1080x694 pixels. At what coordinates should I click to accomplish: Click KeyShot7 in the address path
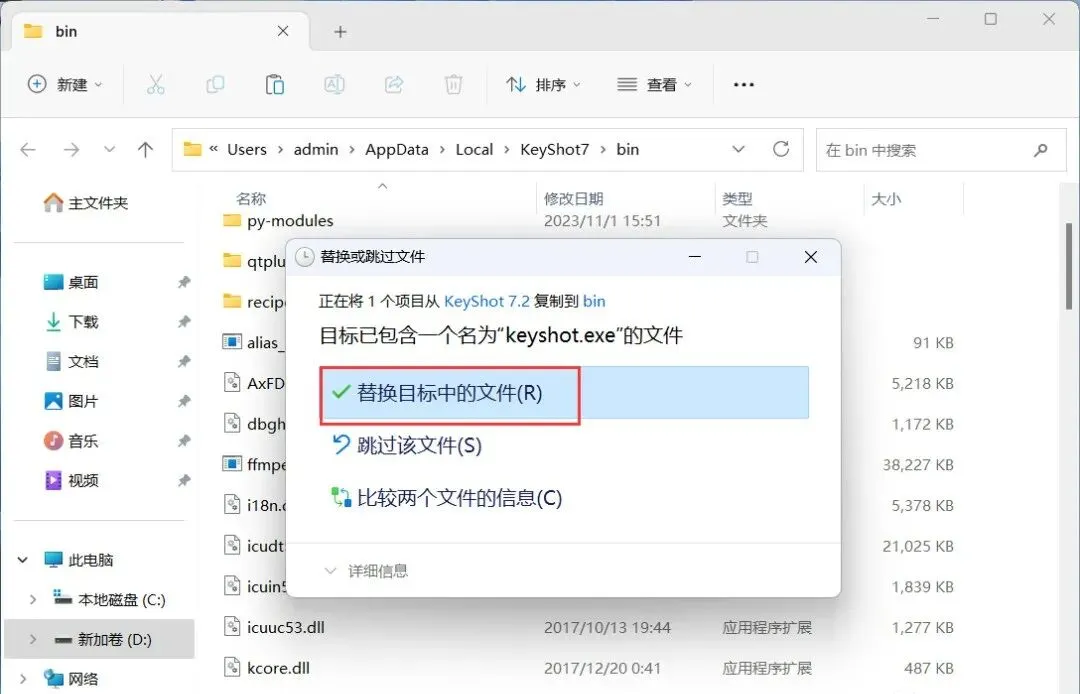pyautogui.click(x=554, y=149)
